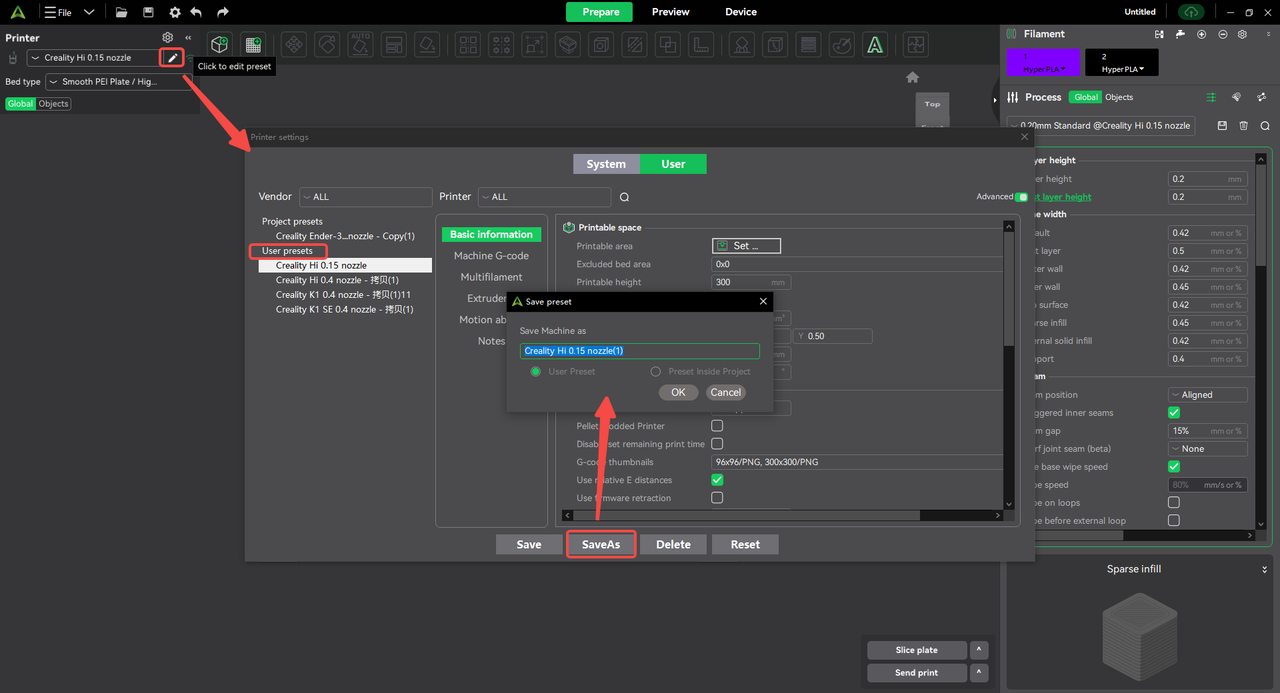Open the Machine G-code section
Screen dimensions: 1280x693
[x=491, y=256]
